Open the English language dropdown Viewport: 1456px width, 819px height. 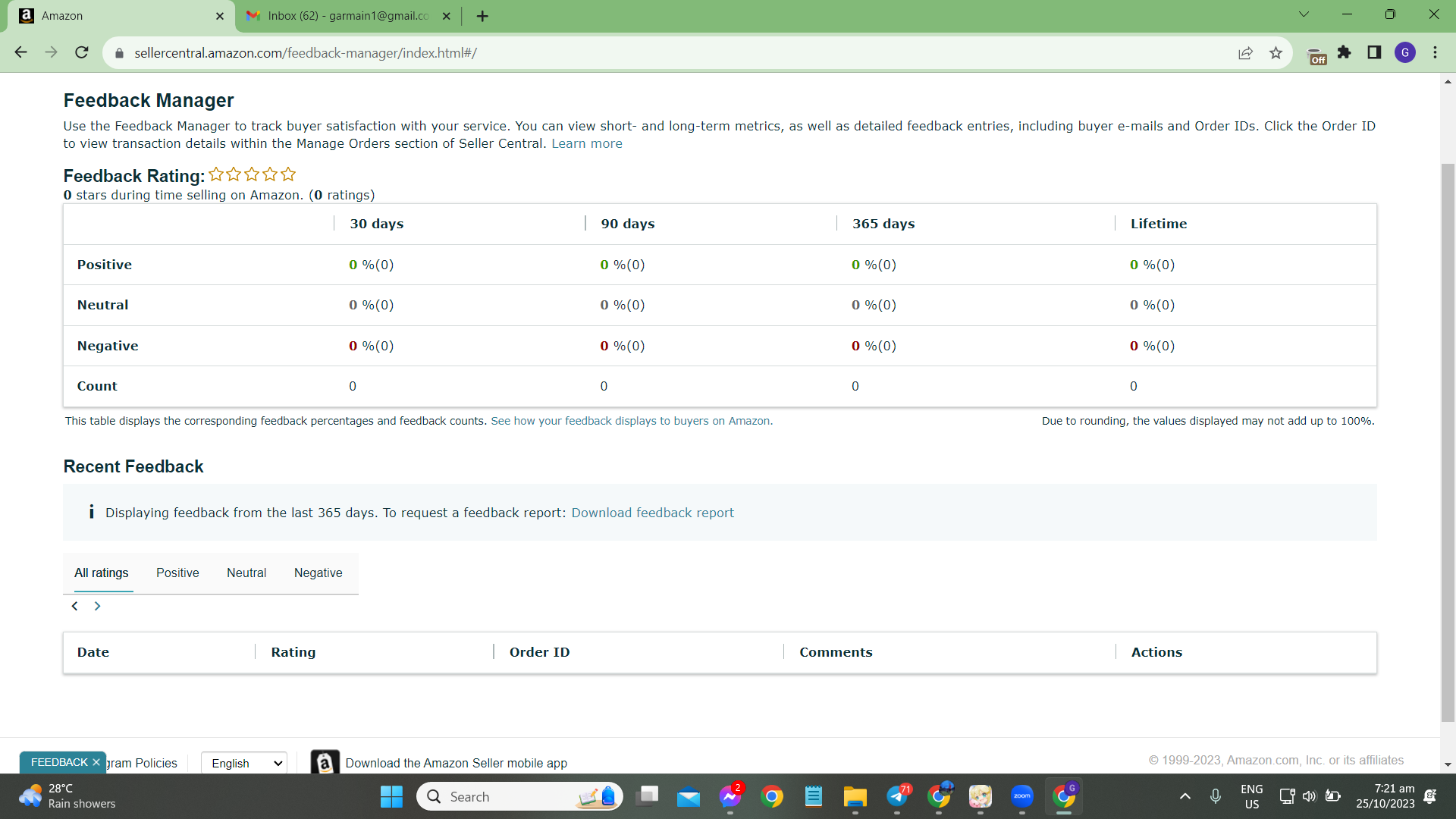244,763
